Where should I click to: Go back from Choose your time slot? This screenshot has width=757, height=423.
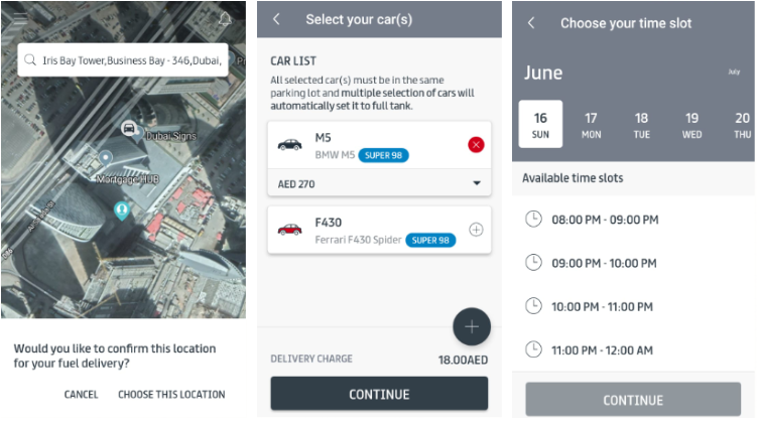click(531, 23)
